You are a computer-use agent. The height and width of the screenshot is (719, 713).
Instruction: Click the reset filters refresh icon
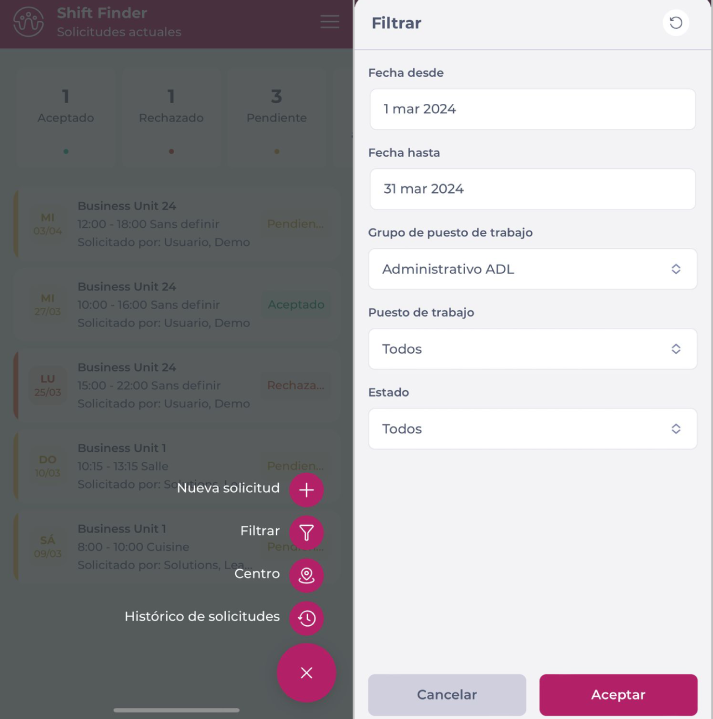click(x=675, y=22)
